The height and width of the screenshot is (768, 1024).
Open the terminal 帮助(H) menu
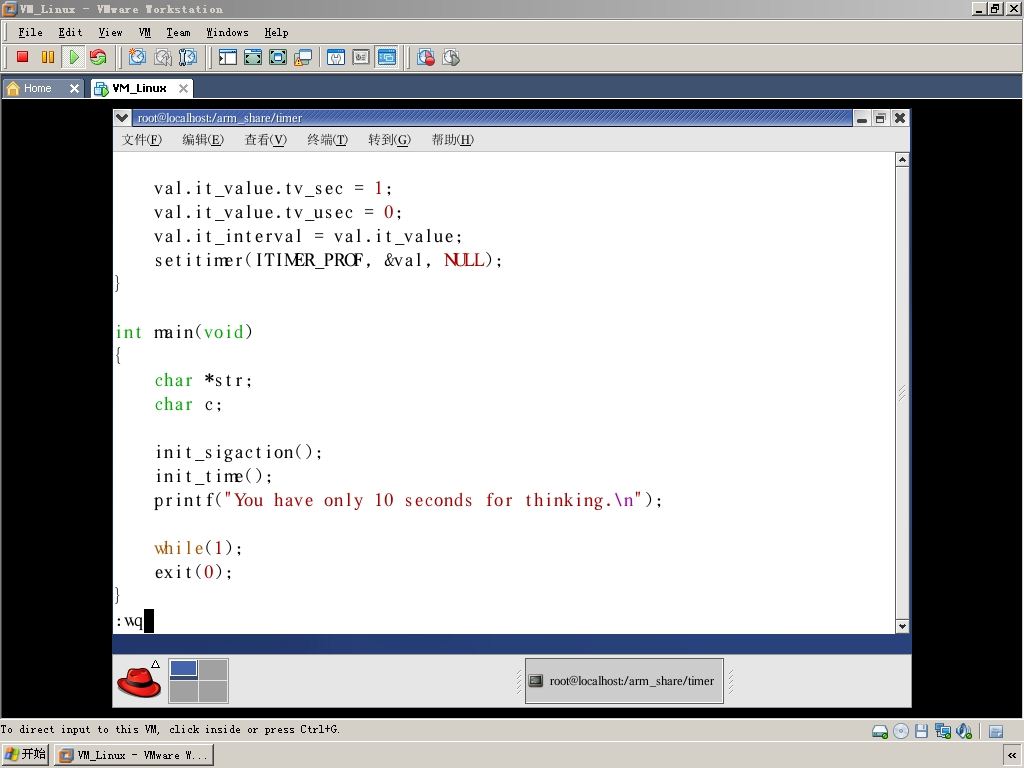point(453,140)
